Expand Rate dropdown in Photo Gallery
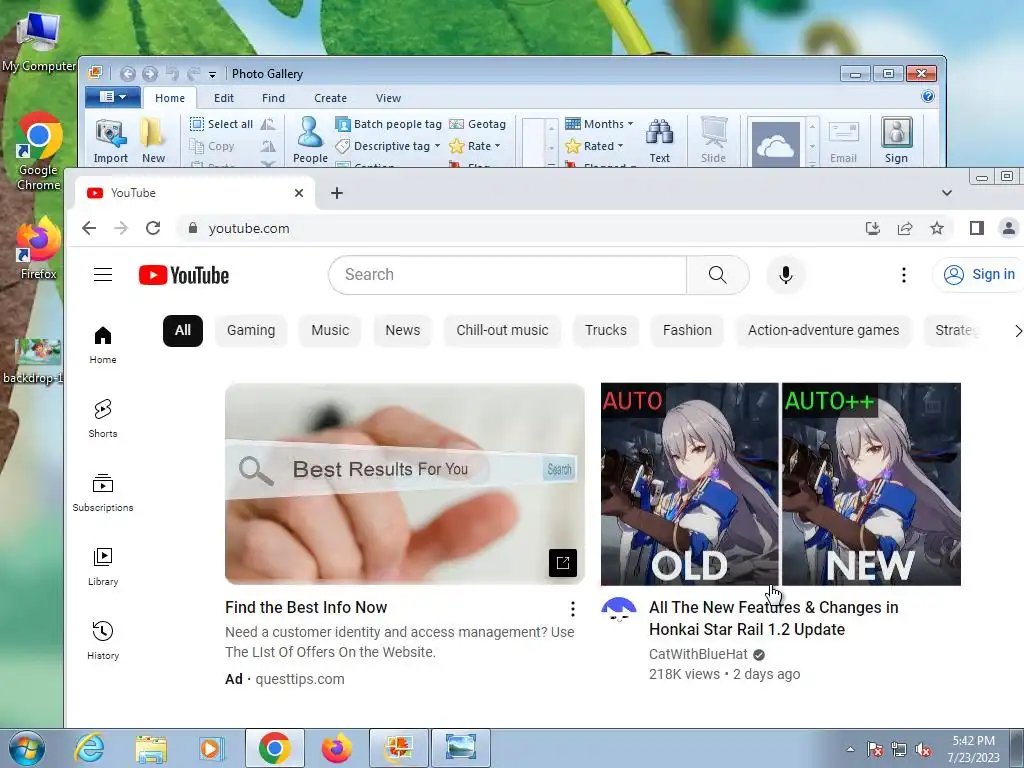This screenshot has height=768, width=1024. tap(498, 146)
